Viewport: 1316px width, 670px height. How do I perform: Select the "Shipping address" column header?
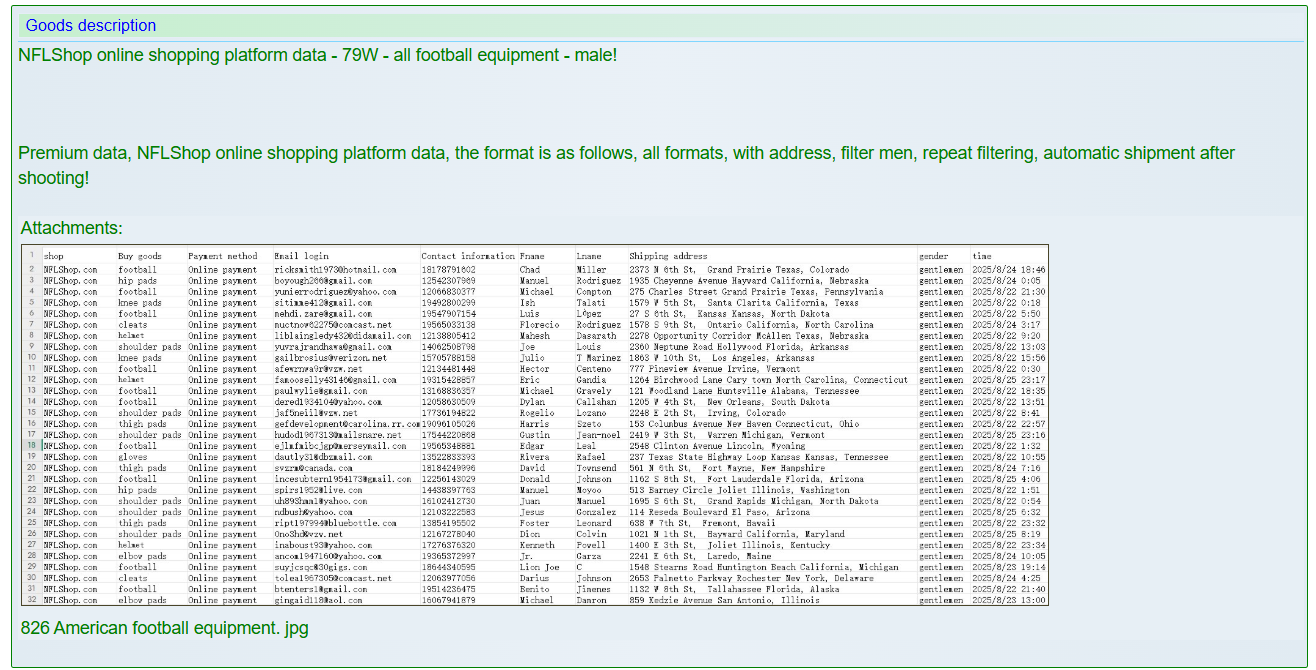tap(668, 257)
